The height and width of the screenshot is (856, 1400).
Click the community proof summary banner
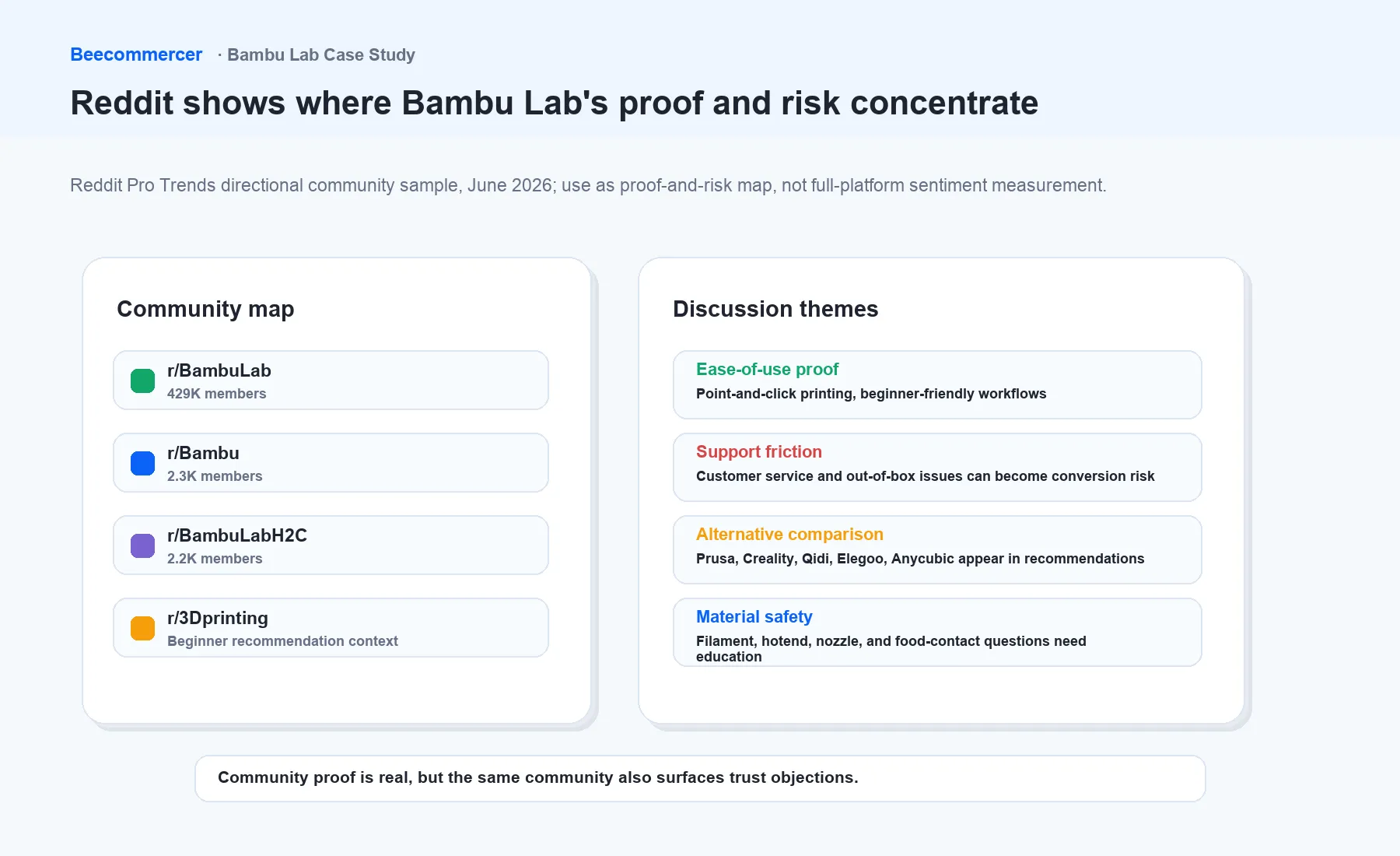point(700,778)
